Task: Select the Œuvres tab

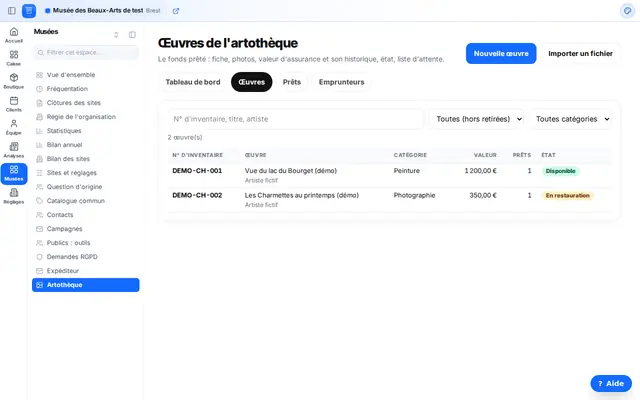Action: [x=251, y=82]
